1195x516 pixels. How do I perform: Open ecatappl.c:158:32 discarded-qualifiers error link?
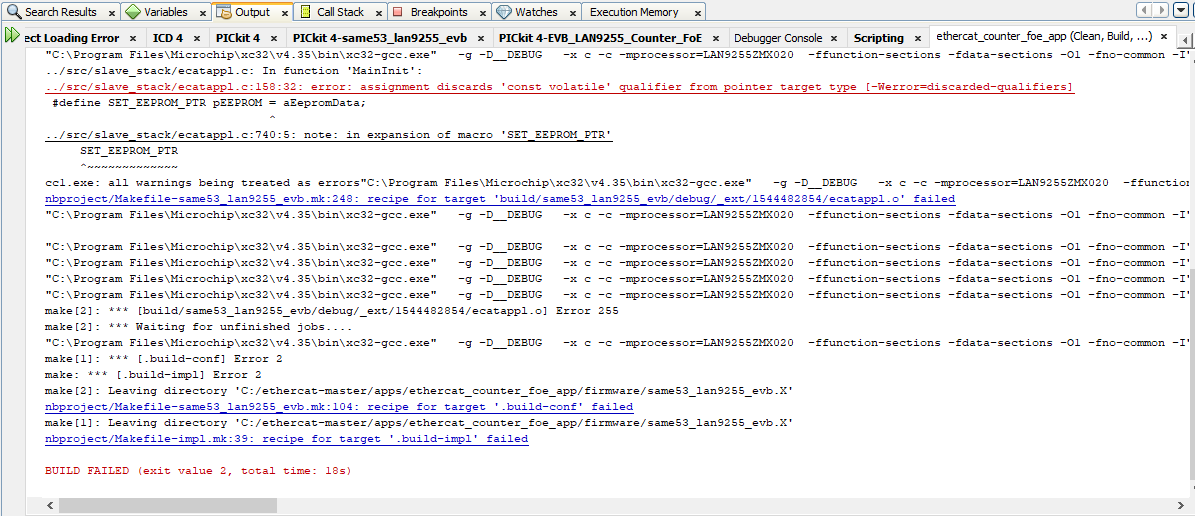559,87
